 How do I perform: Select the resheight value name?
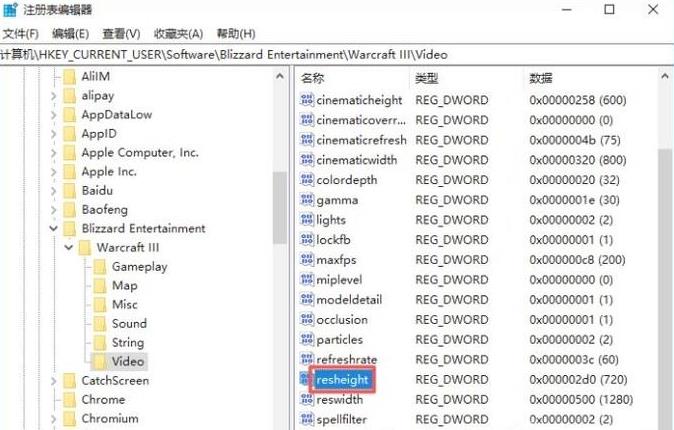coord(342,379)
